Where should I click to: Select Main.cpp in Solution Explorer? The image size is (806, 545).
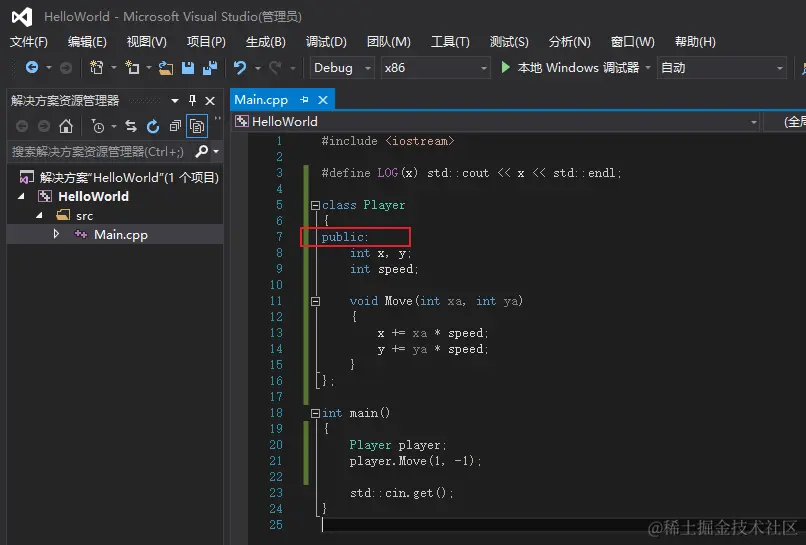pos(121,234)
